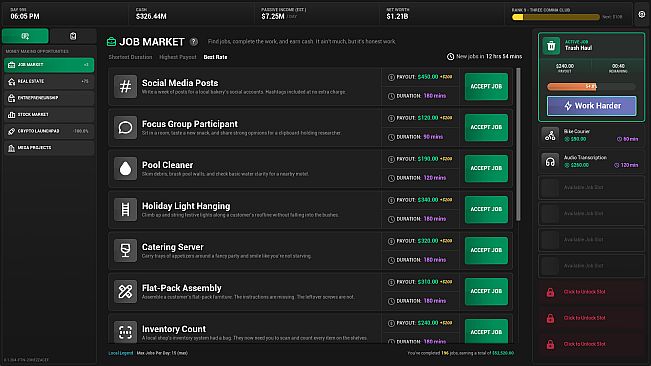651x366 pixels.
Task: Select the money opportunities tab icon
Action: [25, 36]
